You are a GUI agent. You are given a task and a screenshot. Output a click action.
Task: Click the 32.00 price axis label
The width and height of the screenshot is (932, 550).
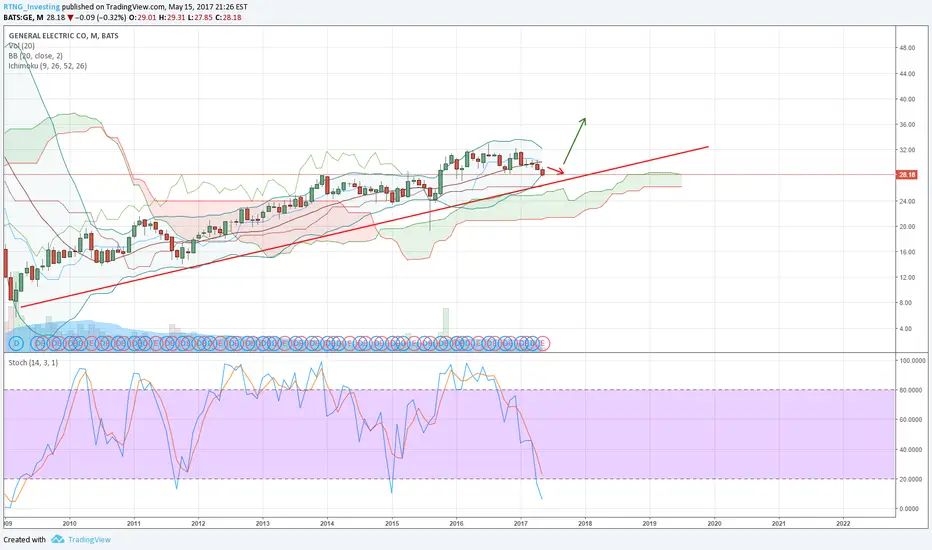[907, 150]
